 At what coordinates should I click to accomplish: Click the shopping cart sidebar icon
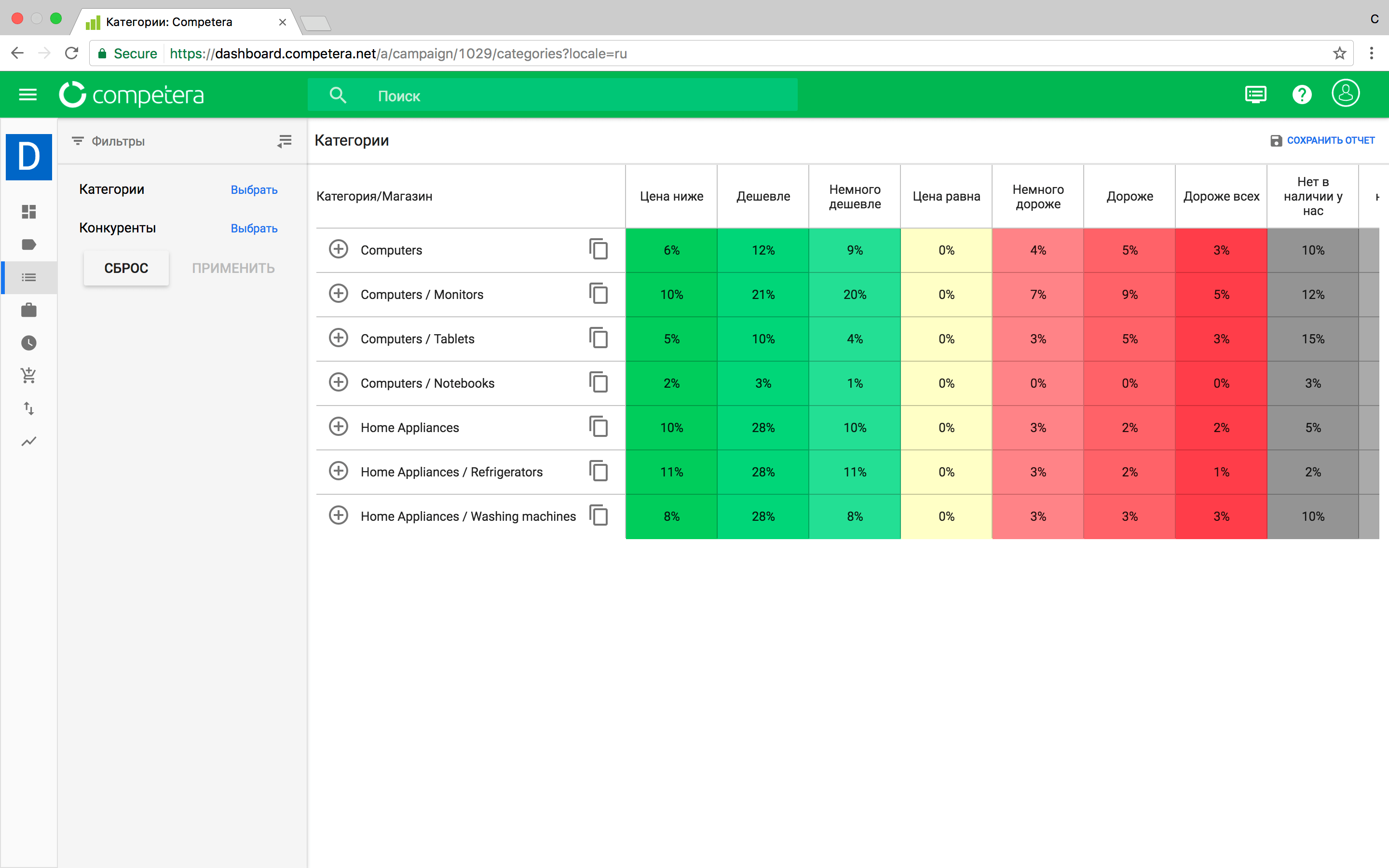click(29, 376)
